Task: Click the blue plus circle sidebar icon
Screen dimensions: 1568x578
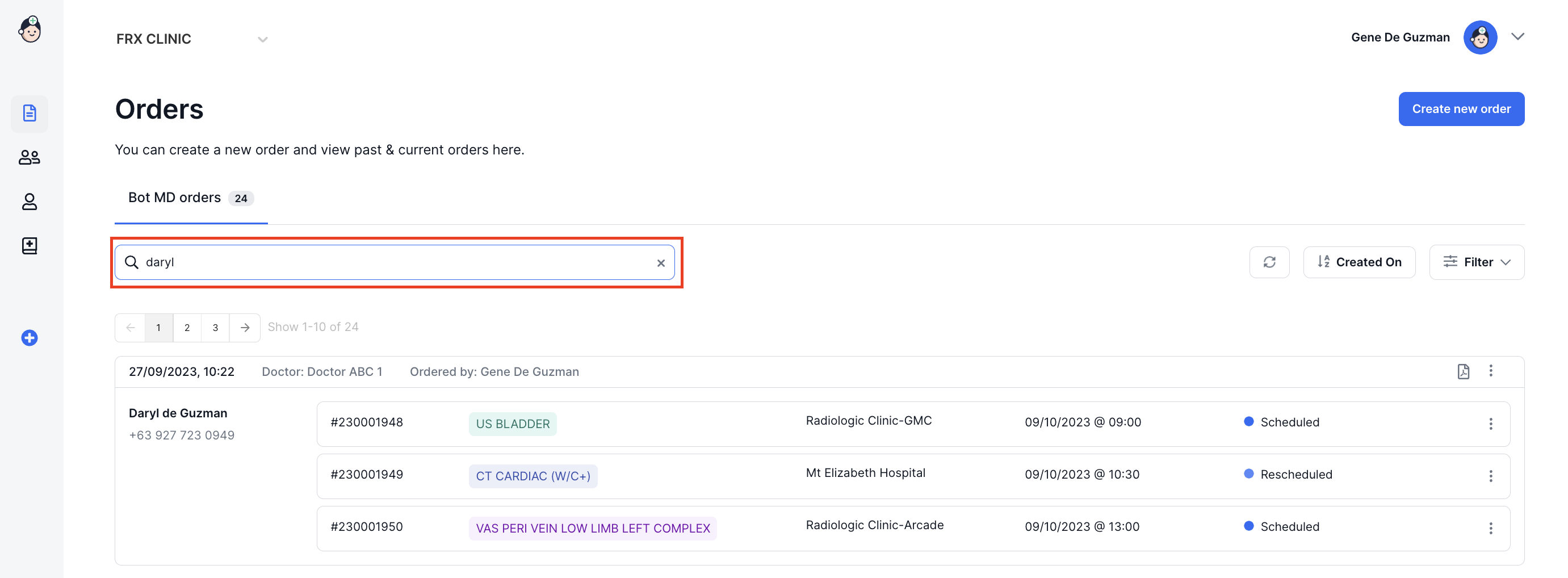Action: (x=29, y=338)
